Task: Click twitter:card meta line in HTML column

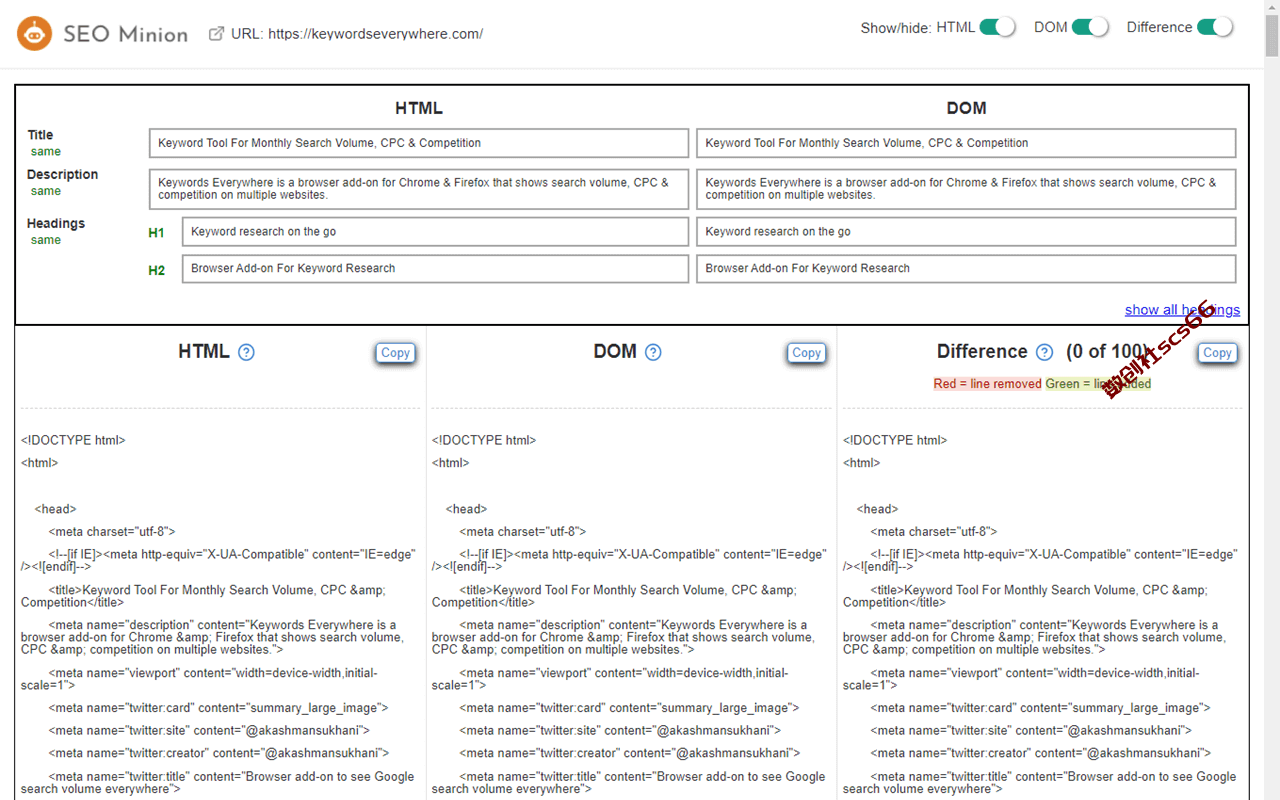Action: click(x=218, y=708)
